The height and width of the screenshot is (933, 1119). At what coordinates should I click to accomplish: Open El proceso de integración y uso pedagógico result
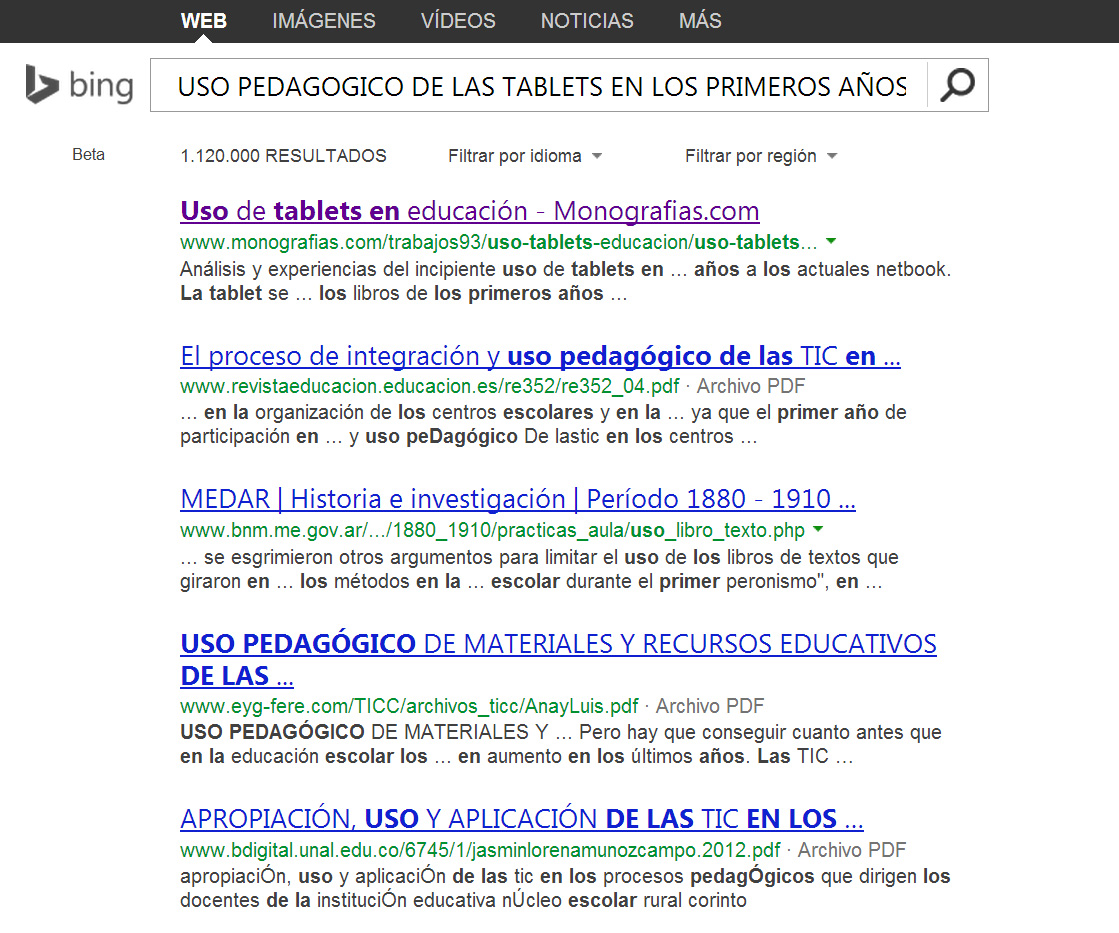[540, 355]
